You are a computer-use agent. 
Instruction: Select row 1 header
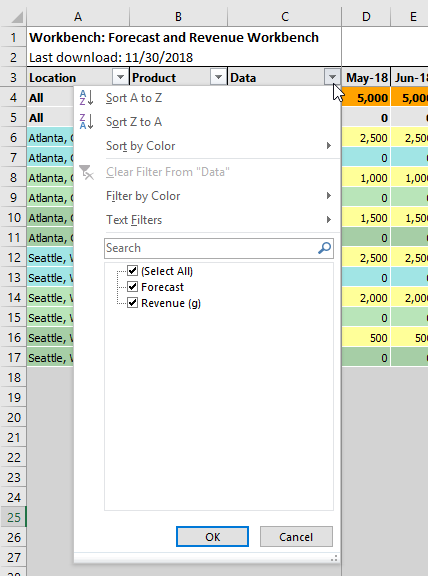(x=14, y=37)
